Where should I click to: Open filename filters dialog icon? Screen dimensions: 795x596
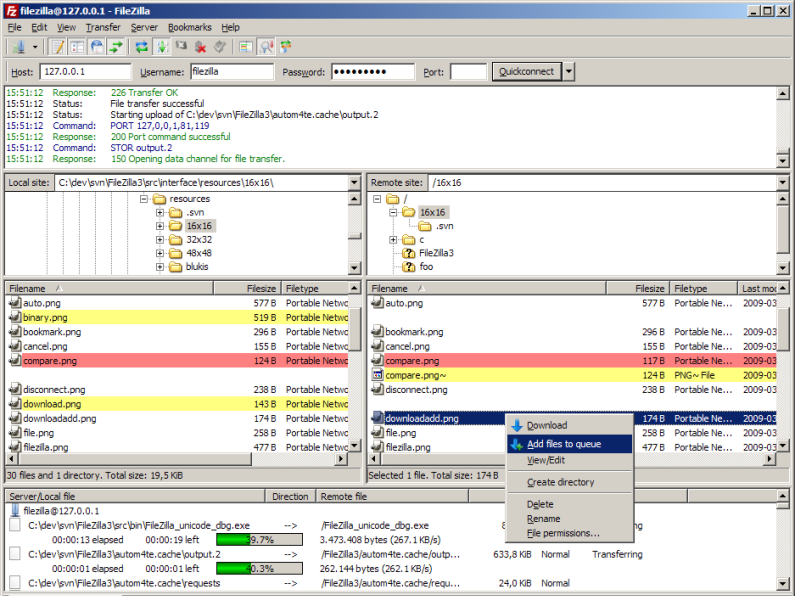(246, 47)
